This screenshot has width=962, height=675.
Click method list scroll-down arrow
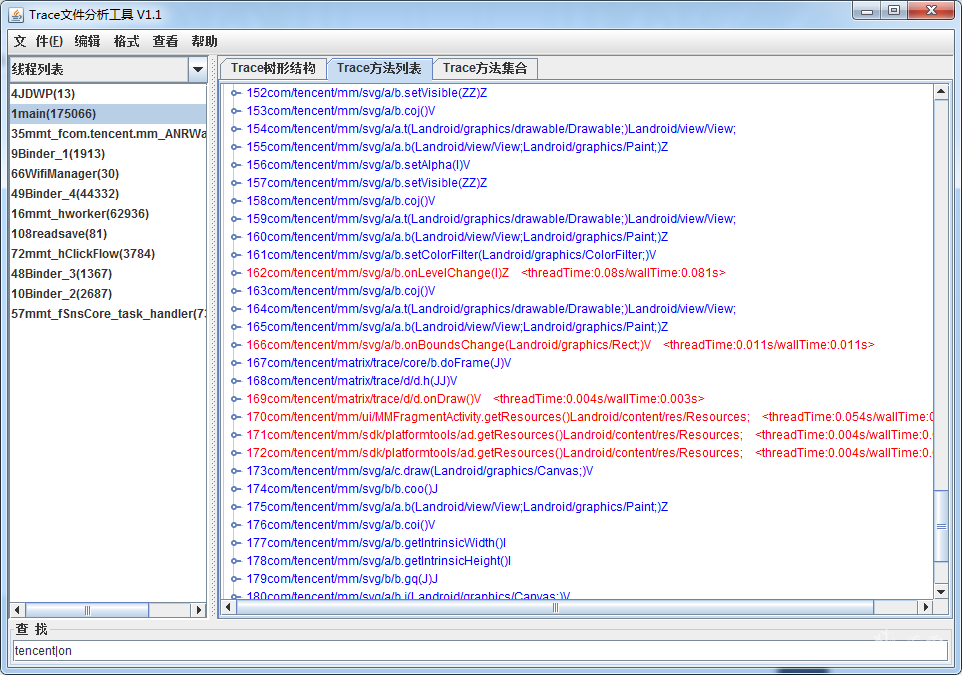coord(941,592)
